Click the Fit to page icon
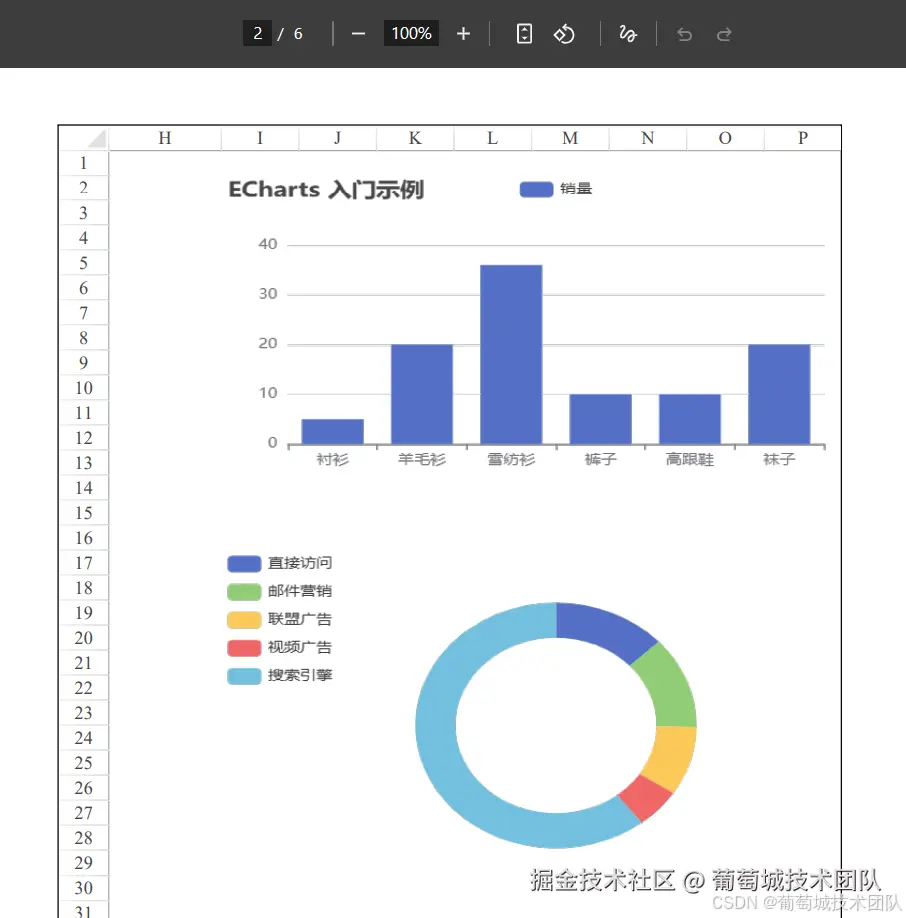 pyautogui.click(x=524, y=33)
